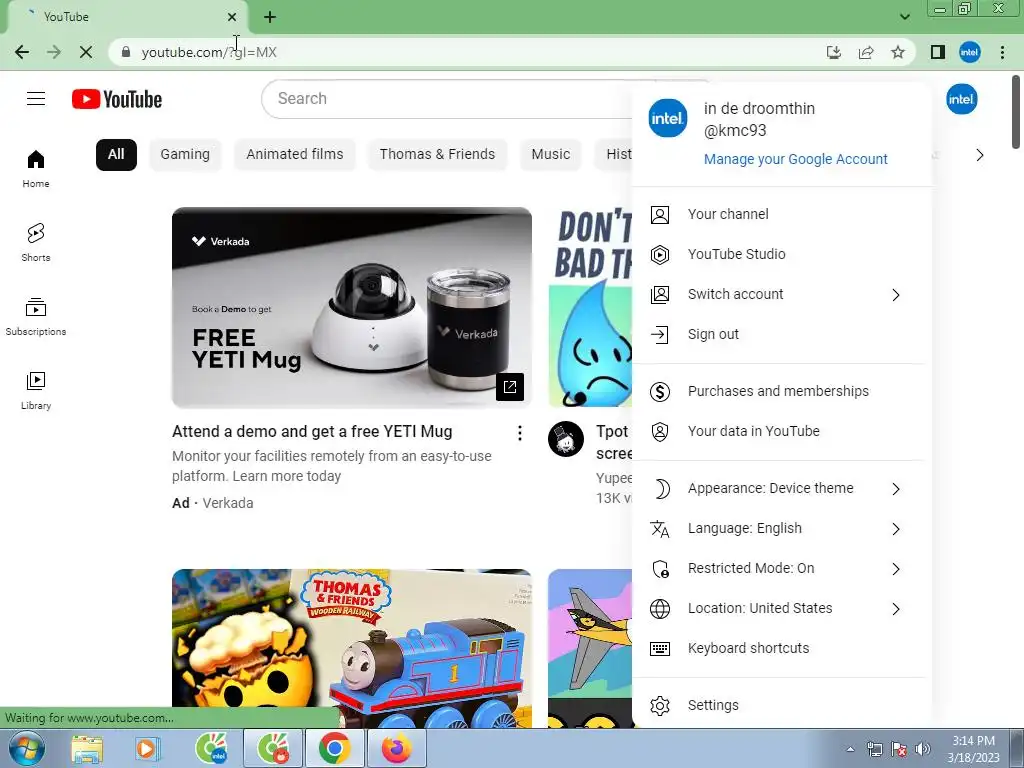Viewport: 1024px width, 768px height.
Task: Go back to previous page
Action: (x=22, y=52)
